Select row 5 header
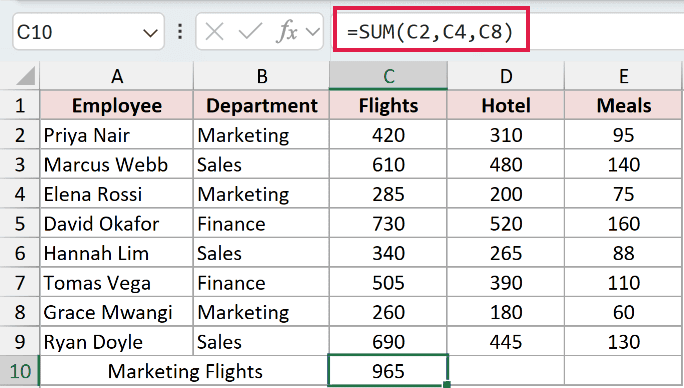 [20, 223]
